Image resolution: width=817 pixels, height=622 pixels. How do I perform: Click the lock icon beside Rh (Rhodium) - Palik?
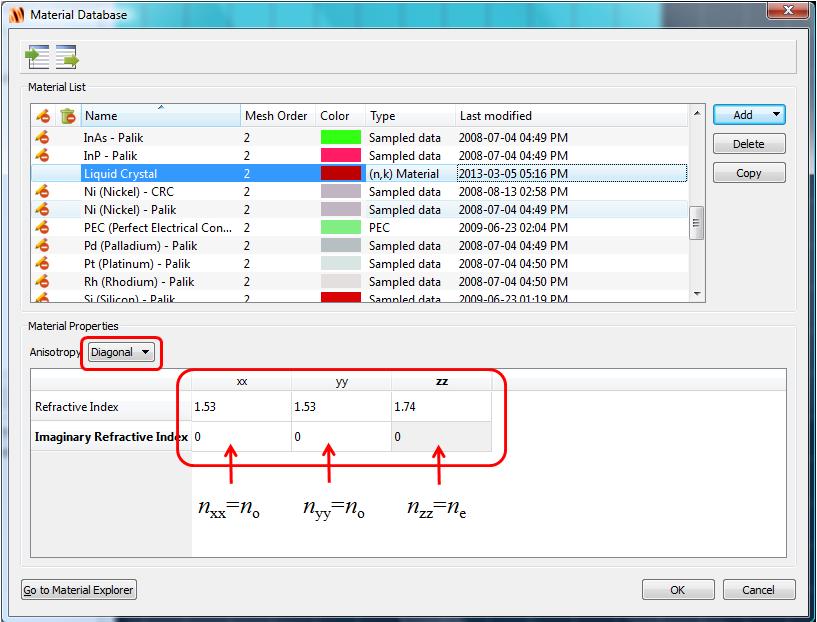[x=42, y=281]
